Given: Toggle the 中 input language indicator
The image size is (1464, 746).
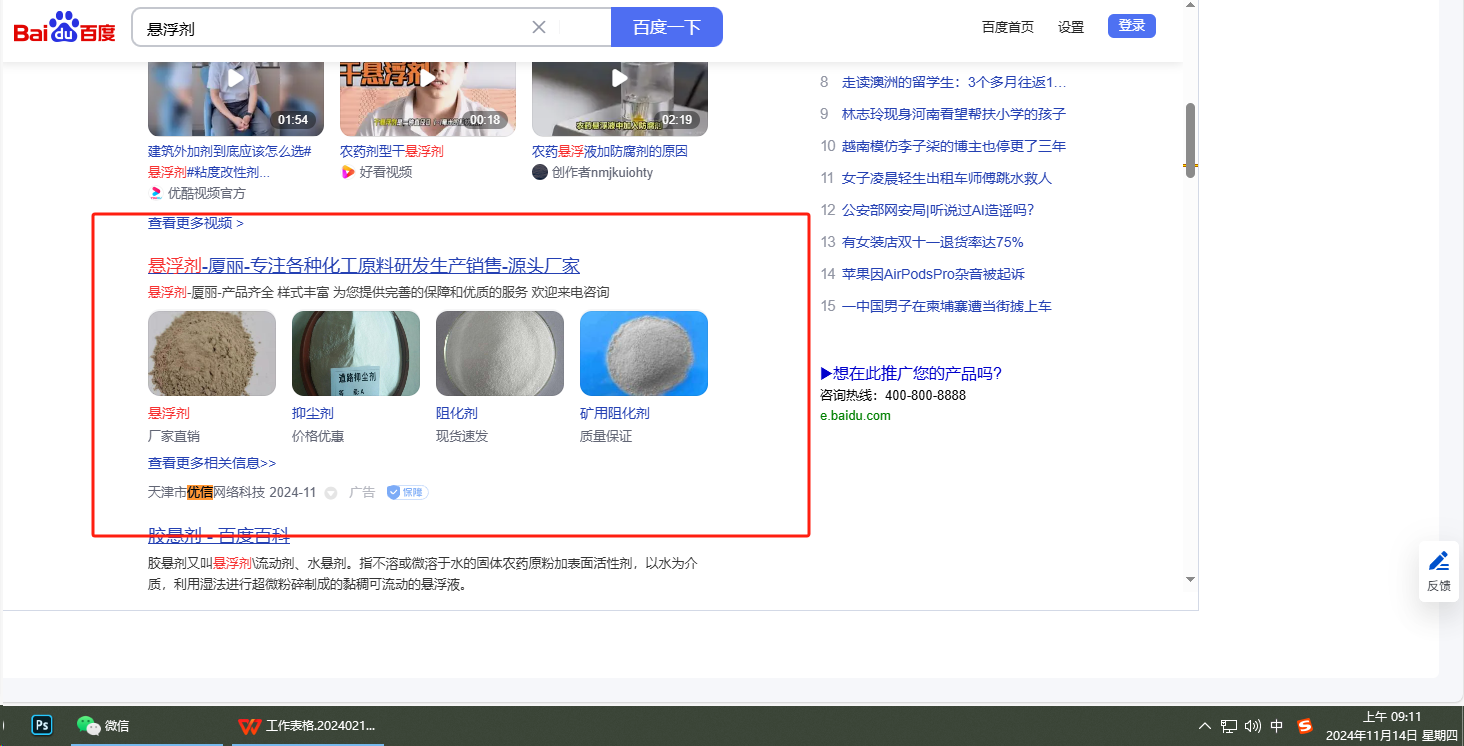Looking at the screenshot, I should [x=1277, y=726].
